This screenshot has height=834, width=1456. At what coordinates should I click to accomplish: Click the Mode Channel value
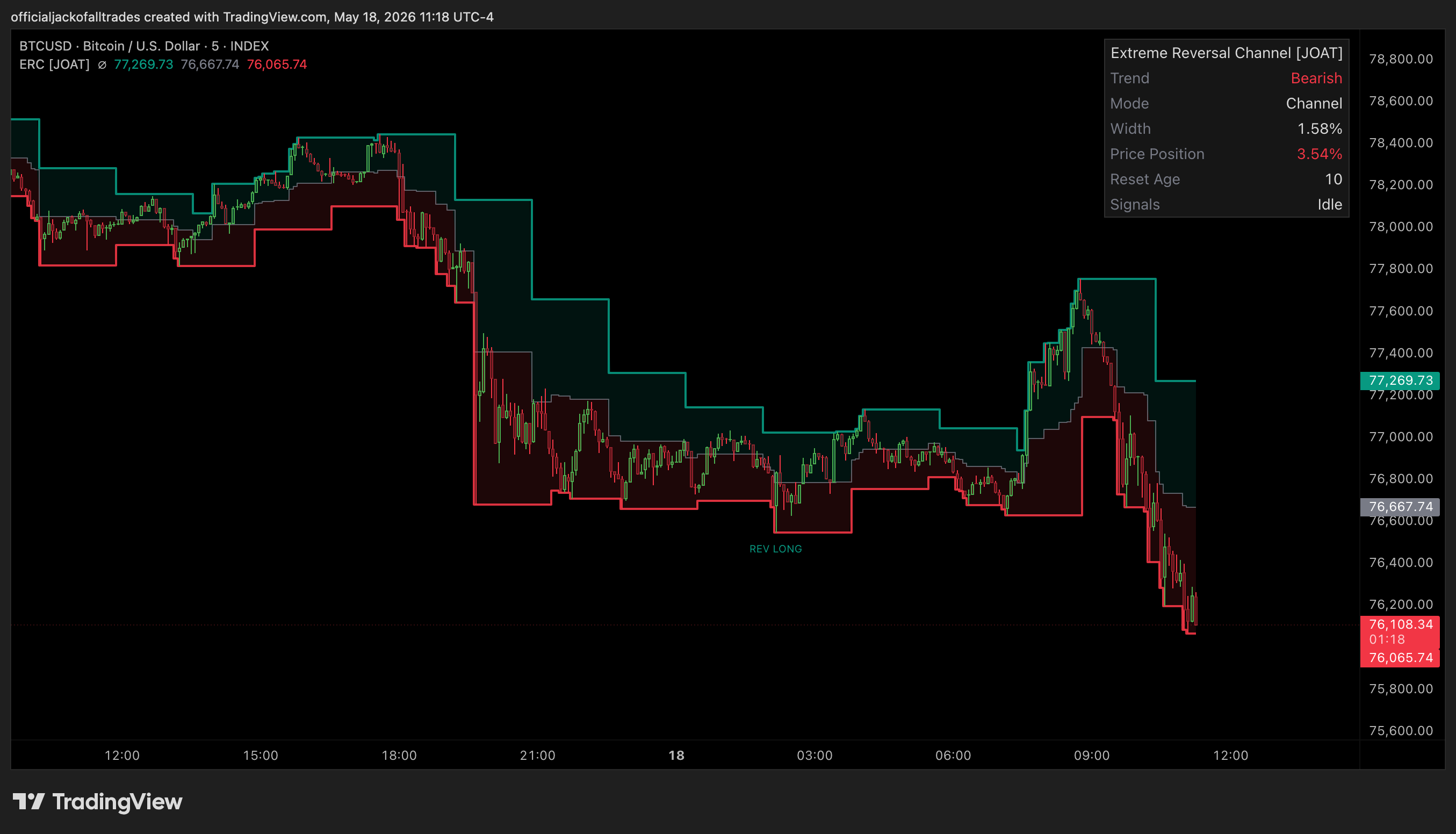(x=1314, y=103)
